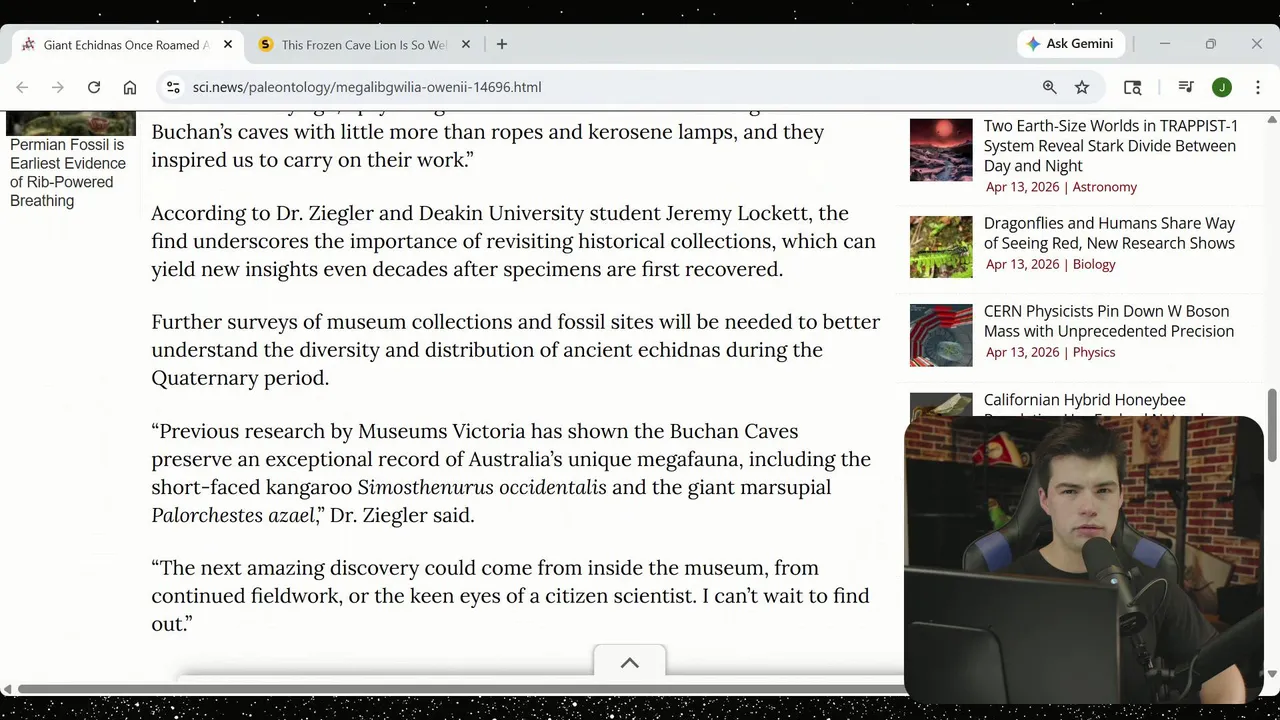Open the profile avatar J
Screen dimensions: 1280x720
click(x=1222, y=87)
